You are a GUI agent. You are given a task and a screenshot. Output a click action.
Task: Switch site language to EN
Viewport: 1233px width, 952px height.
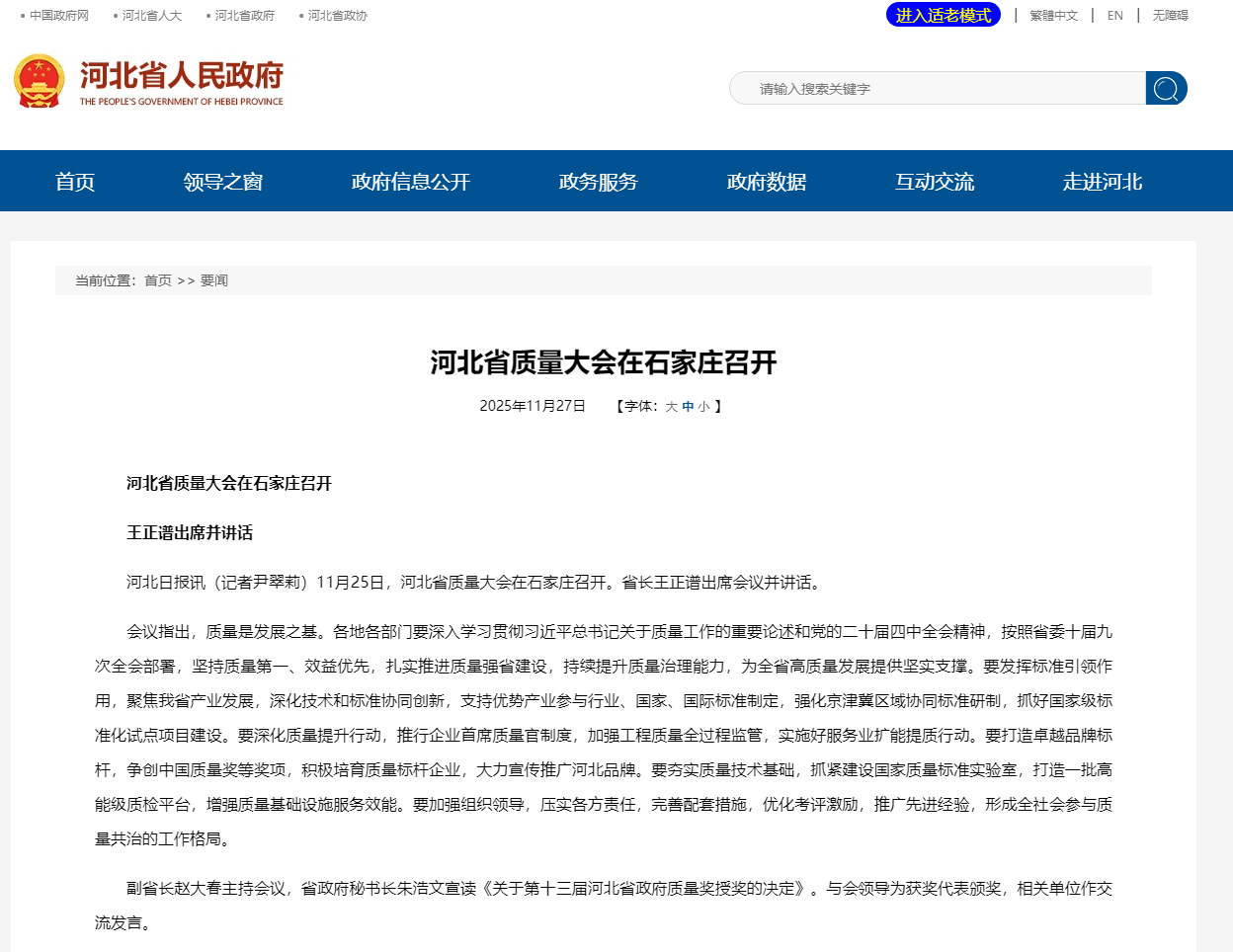[x=1114, y=16]
